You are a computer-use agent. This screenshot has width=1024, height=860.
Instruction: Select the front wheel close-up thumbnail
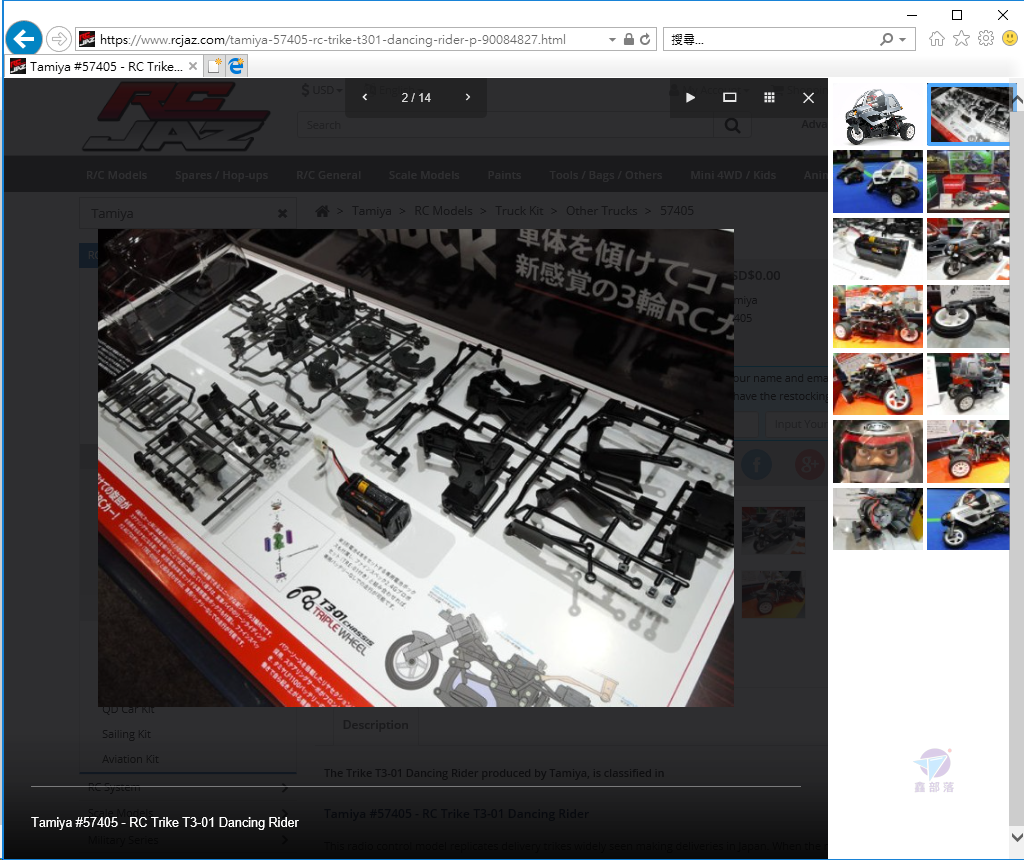coord(968,316)
